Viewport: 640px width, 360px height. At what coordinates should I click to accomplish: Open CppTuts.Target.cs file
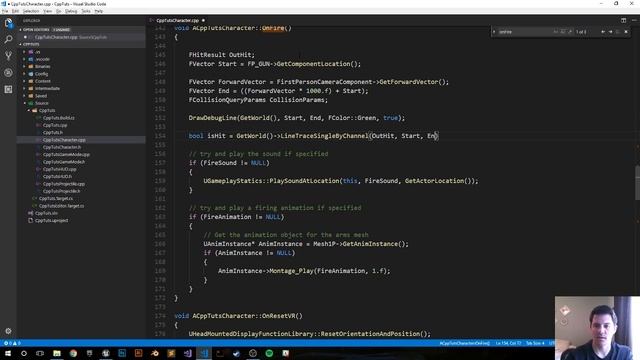56,199
